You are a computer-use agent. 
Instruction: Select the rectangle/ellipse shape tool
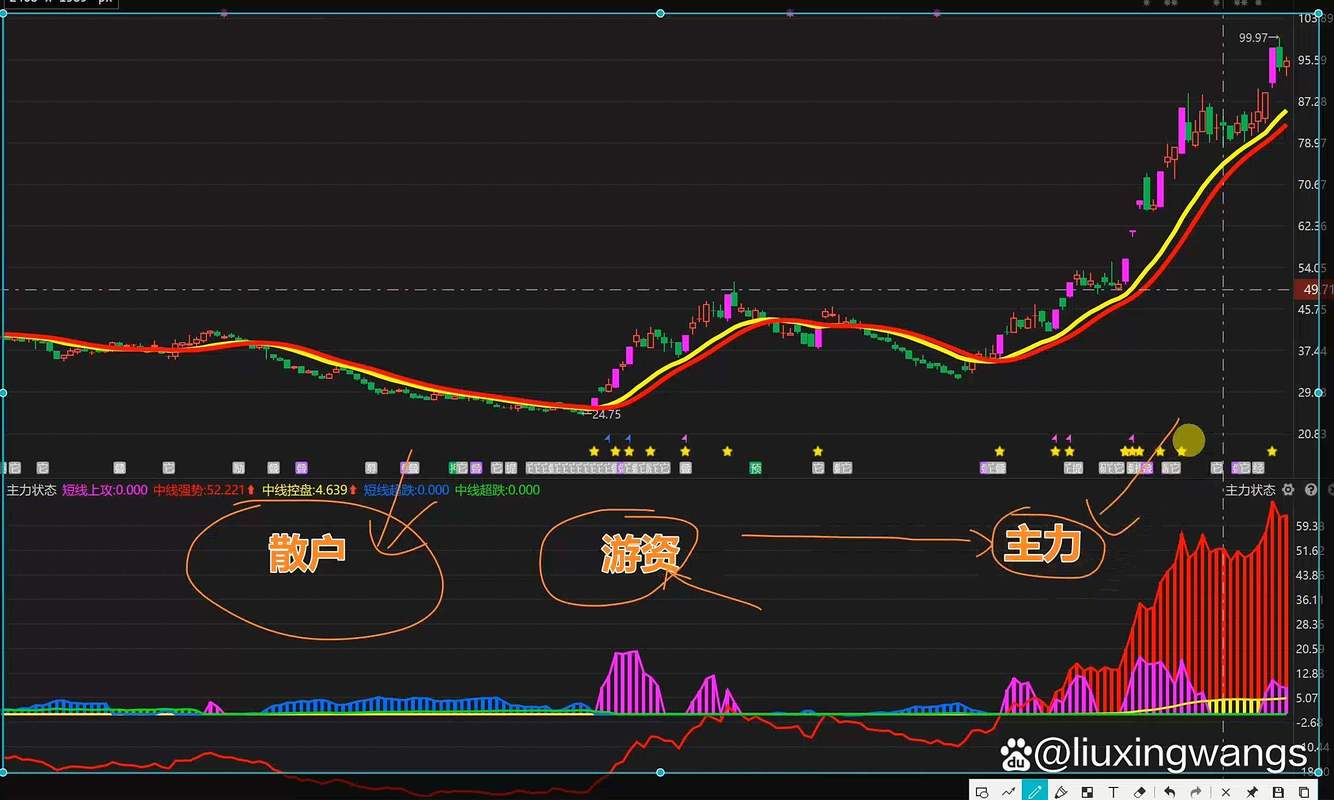pos(982,792)
